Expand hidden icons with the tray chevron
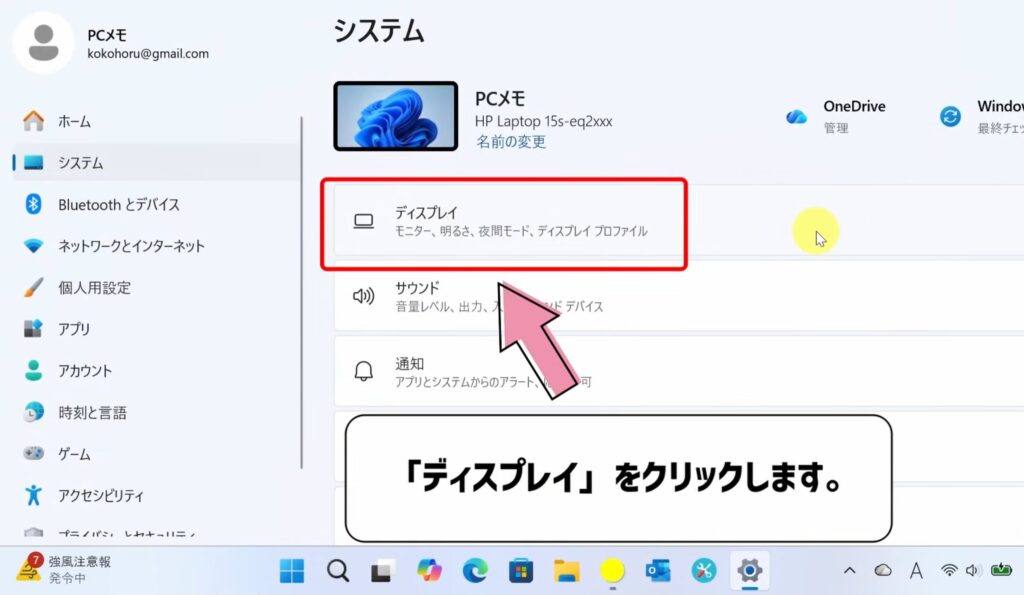This screenshot has width=1024, height=595. point(850,571)
